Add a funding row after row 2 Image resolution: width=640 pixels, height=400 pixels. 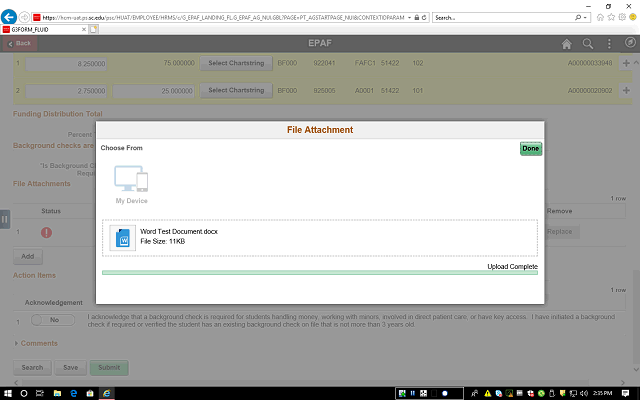pyautogui.click(x=626, y=90)
